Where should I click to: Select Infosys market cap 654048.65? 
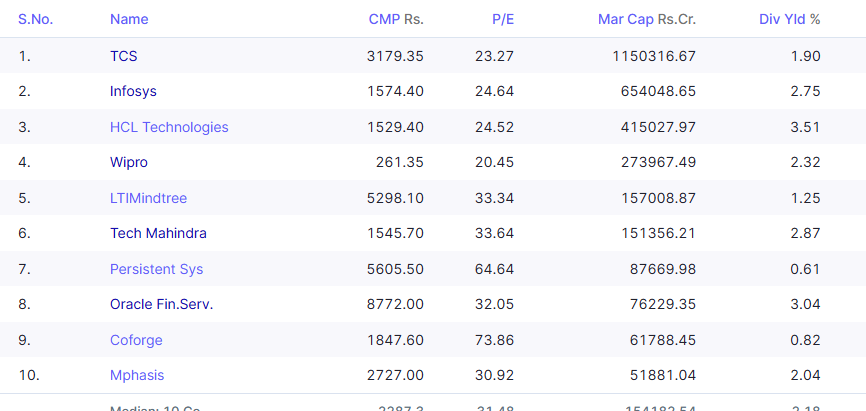[658, 91]
